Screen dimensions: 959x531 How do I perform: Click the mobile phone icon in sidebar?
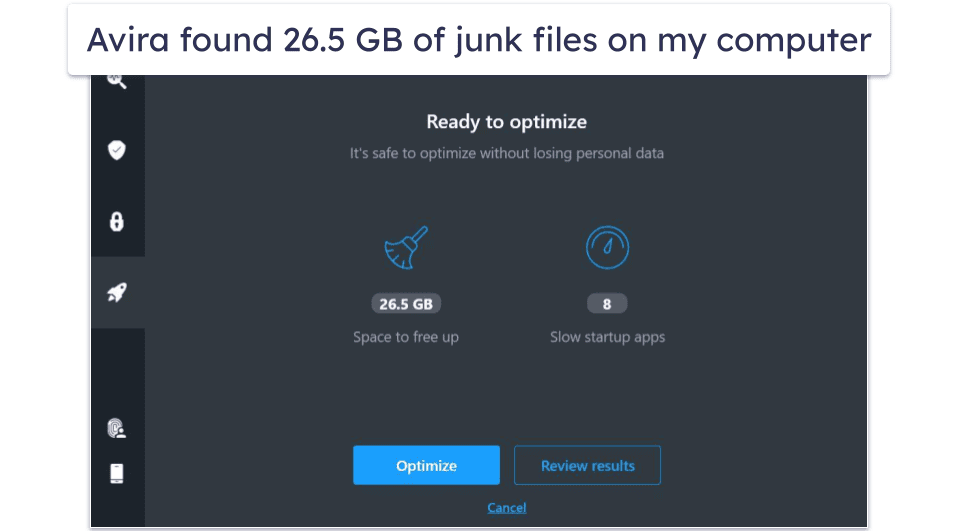(x=117, y=473)
